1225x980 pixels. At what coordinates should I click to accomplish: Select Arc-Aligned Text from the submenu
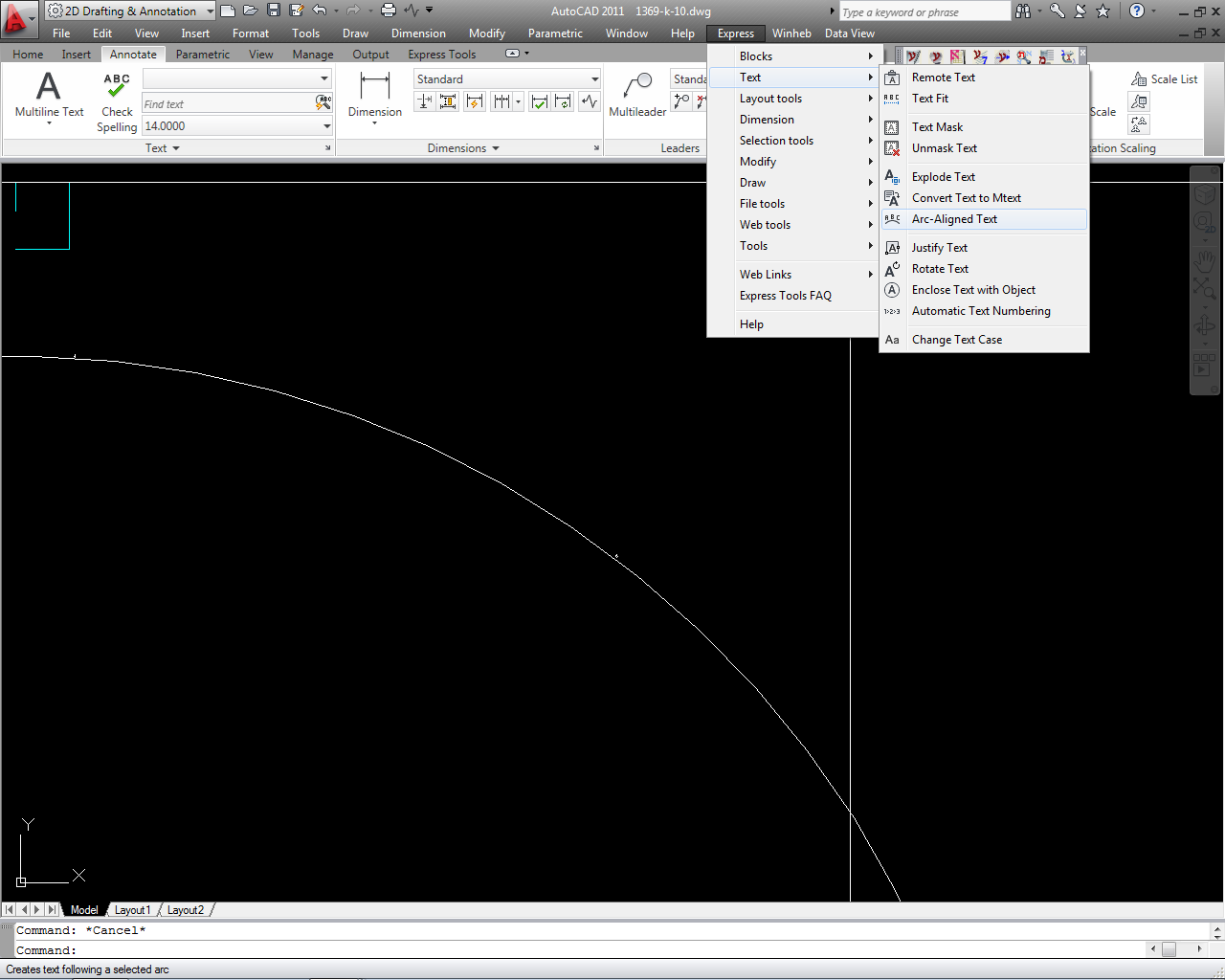[x=954, y=219]
